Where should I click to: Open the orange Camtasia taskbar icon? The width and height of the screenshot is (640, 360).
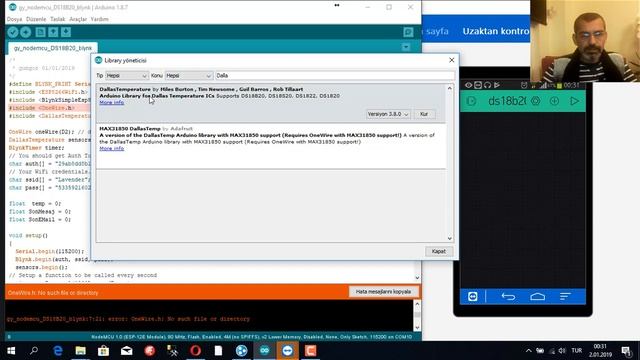point(311,351)
